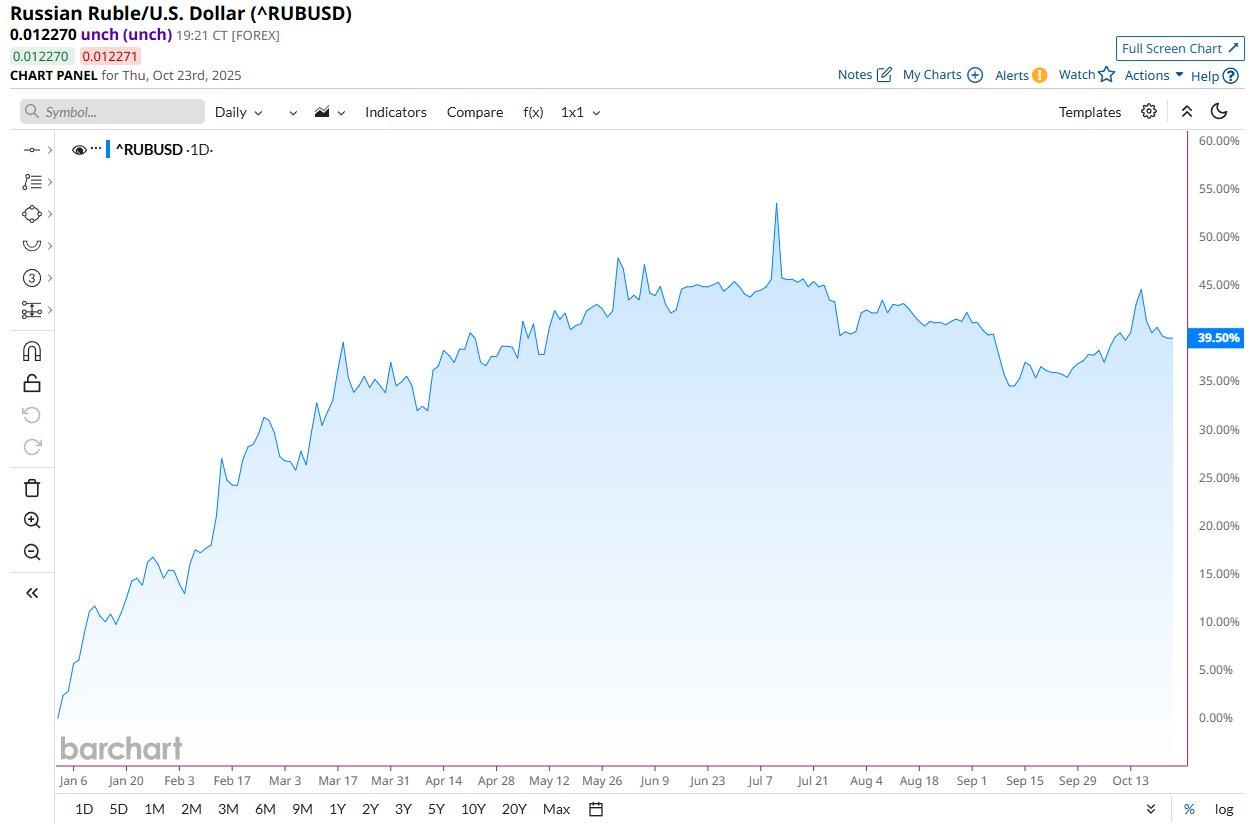1248x825 pixels.
Task: Toggle the percent scale button
Action: point(1189,809)
